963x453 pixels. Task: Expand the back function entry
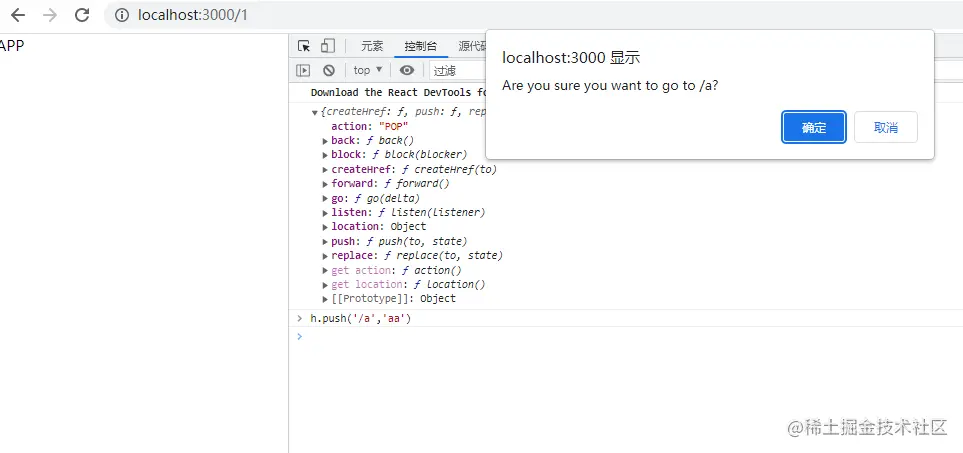point(326,141)
